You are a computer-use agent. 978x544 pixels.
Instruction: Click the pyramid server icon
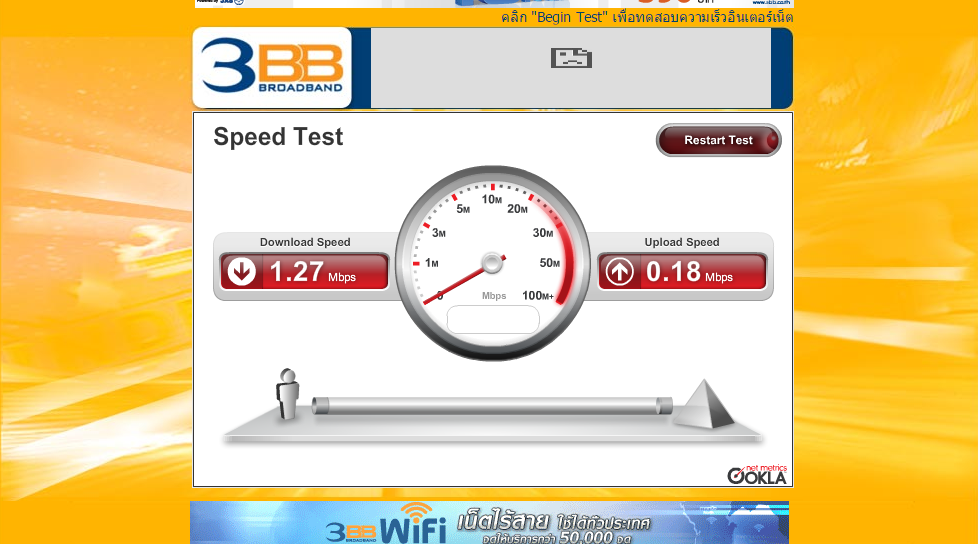[704, 404]
